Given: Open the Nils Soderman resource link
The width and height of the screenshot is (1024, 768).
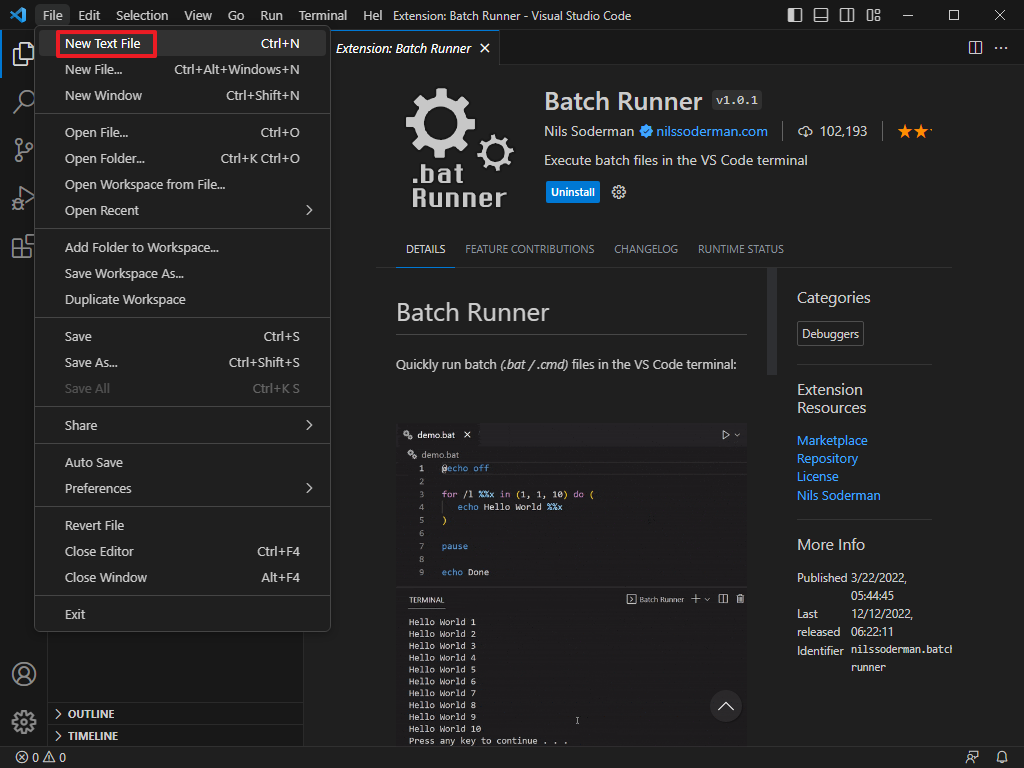Looking at the screenshot, I should click(x=839, y=495).
